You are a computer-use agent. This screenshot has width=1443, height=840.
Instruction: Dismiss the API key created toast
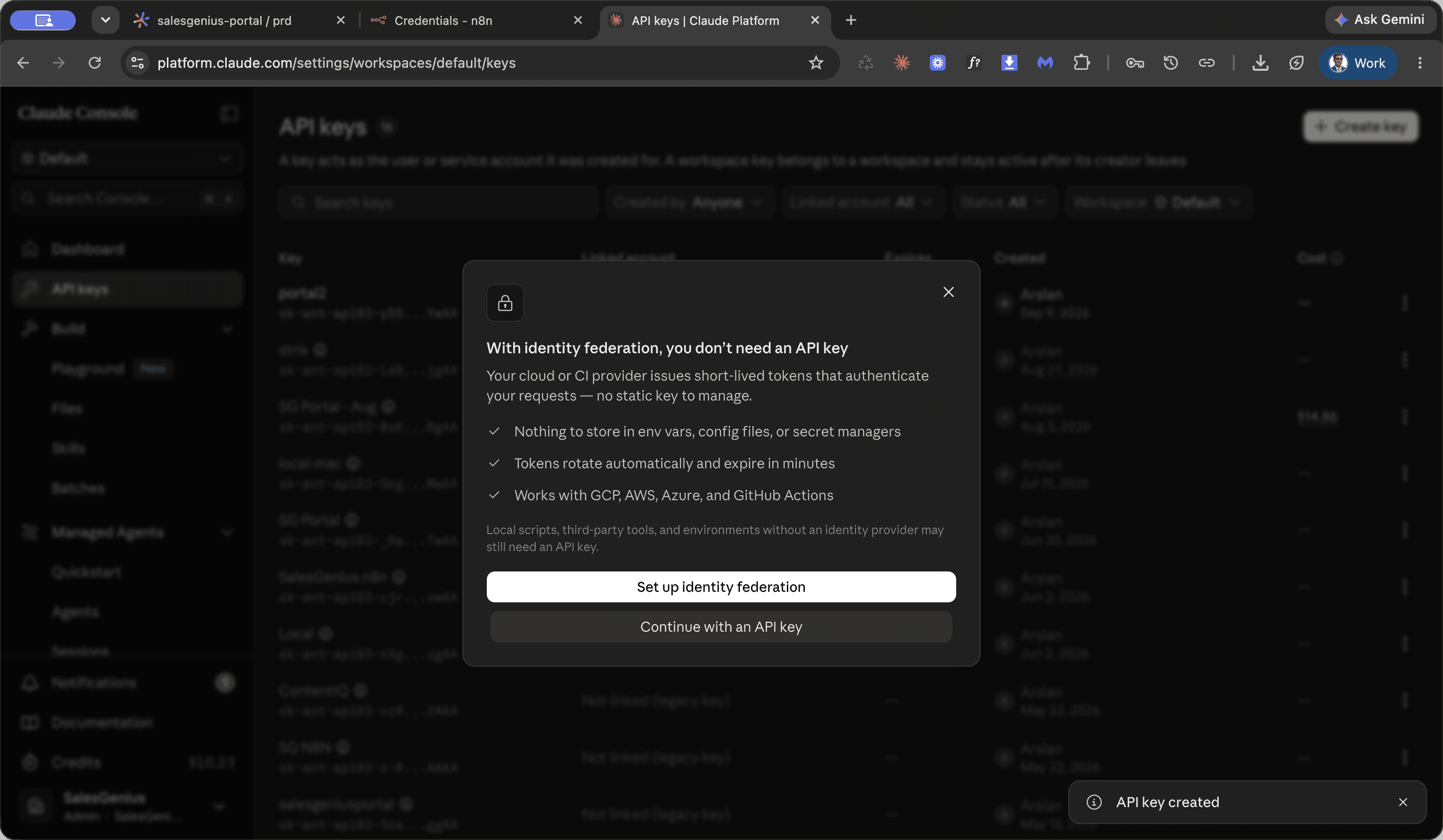(1403, 802)
